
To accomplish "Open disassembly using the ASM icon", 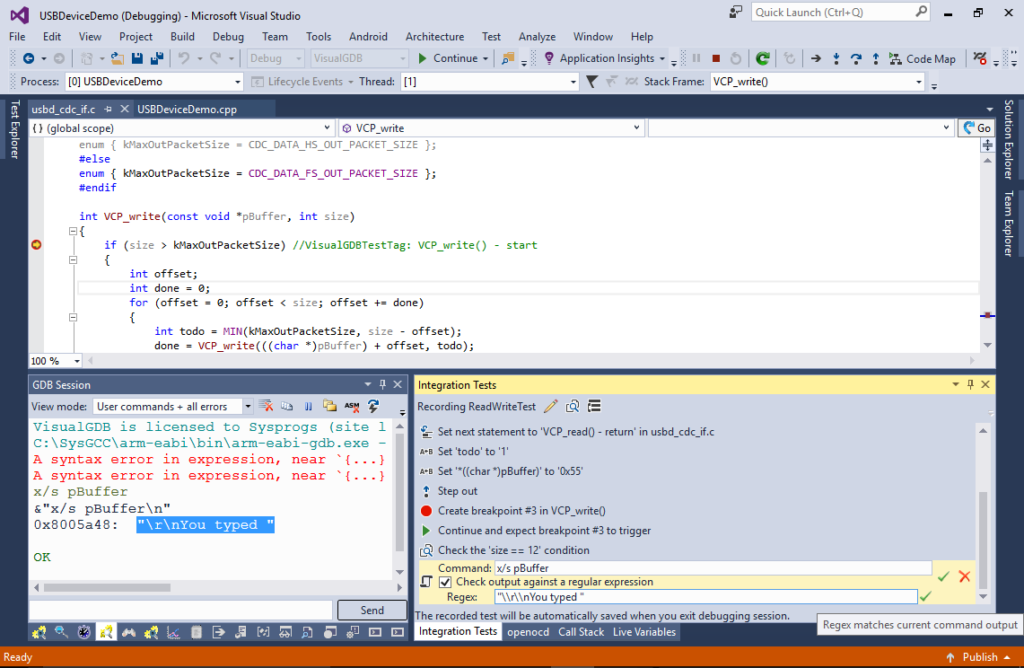I will click(350, 406).
